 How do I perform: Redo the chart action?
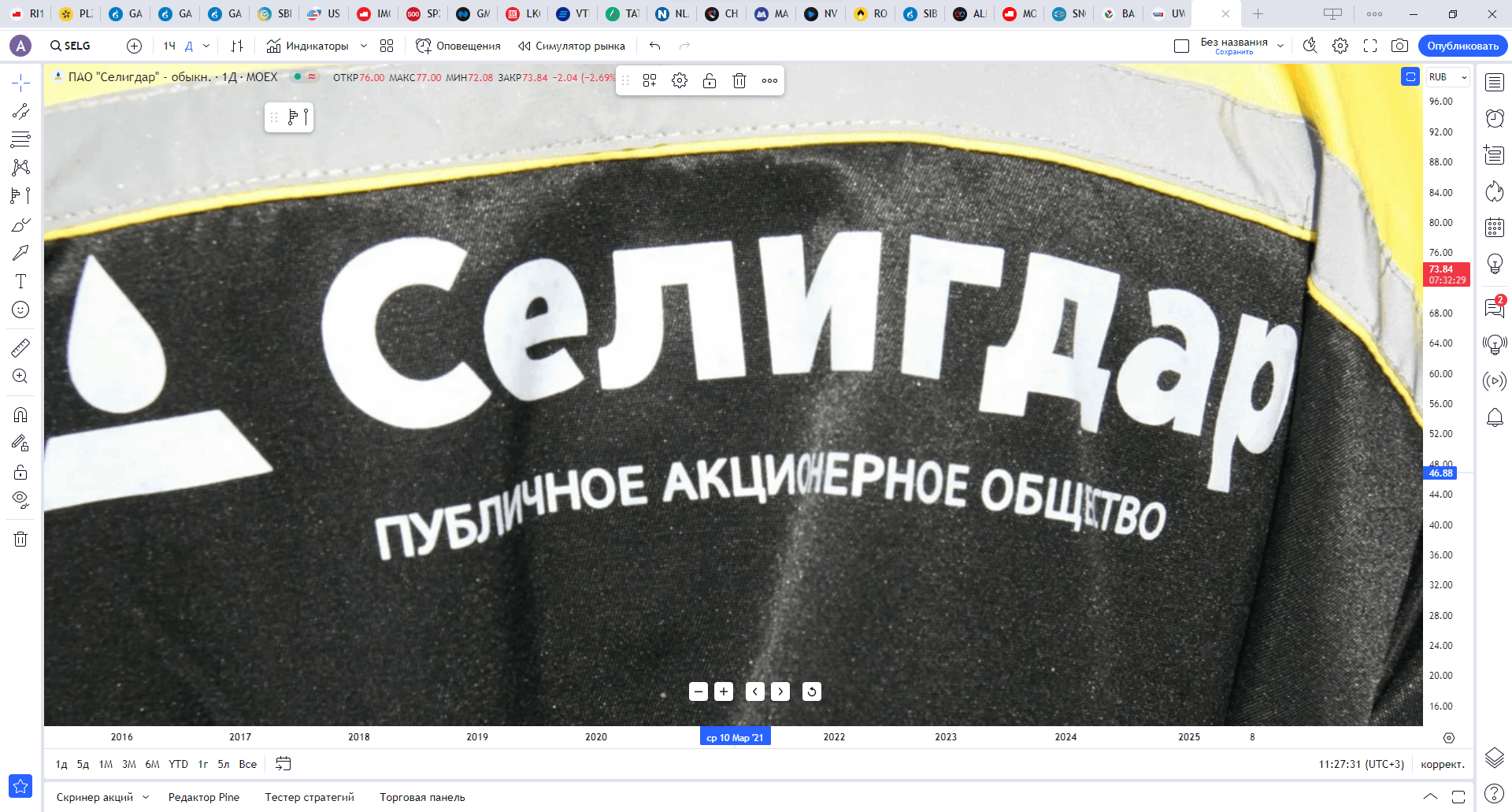tap(684, 46)
